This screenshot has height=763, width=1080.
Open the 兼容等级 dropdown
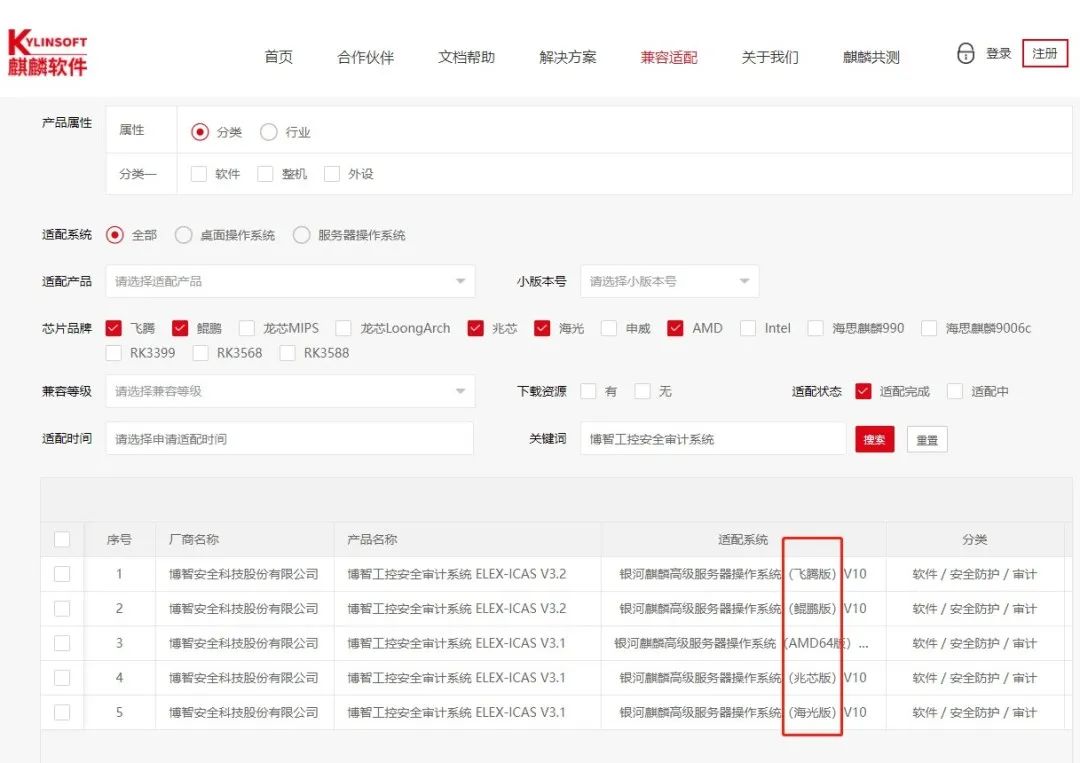coord(291,392)
